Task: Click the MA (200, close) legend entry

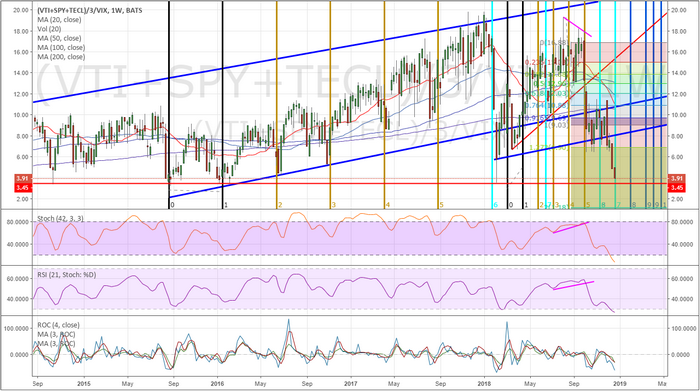Action: point(61,57)
